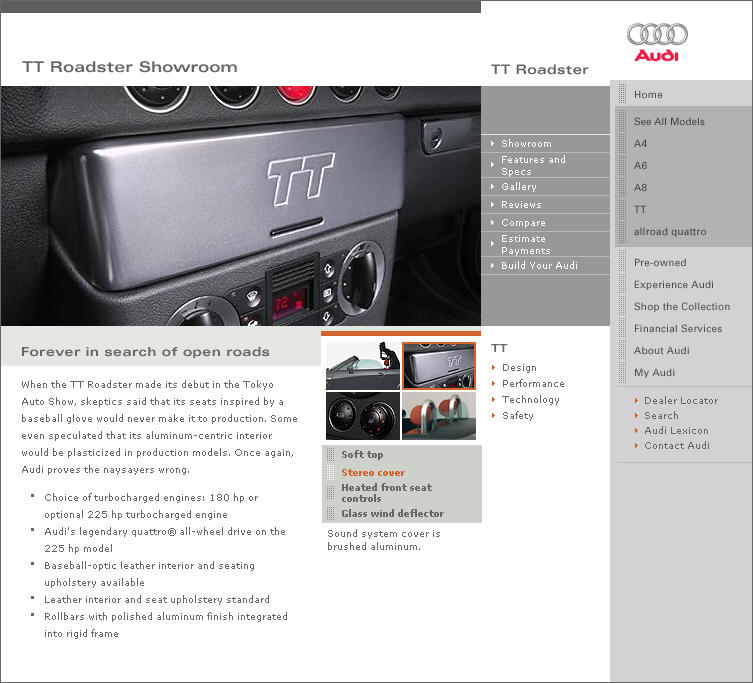This screenshot has height=683, width=753.
Task: Open allroad quattro model page
Action: 670,232
